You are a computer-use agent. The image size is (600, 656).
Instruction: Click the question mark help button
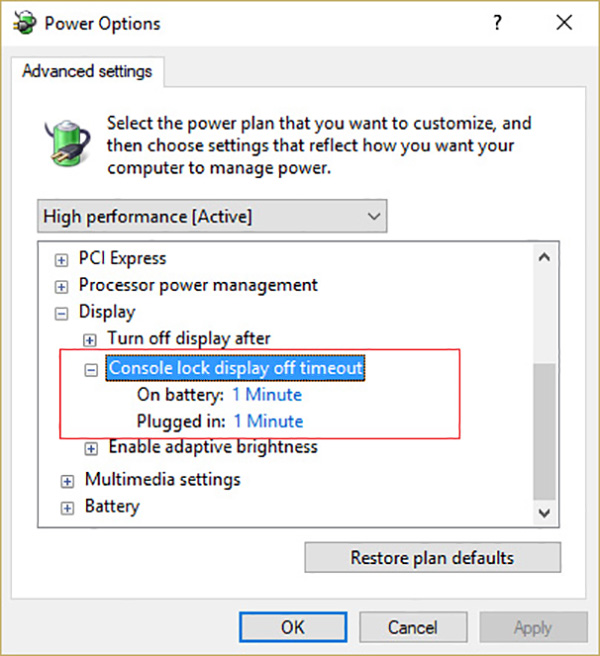coord(497,23)
